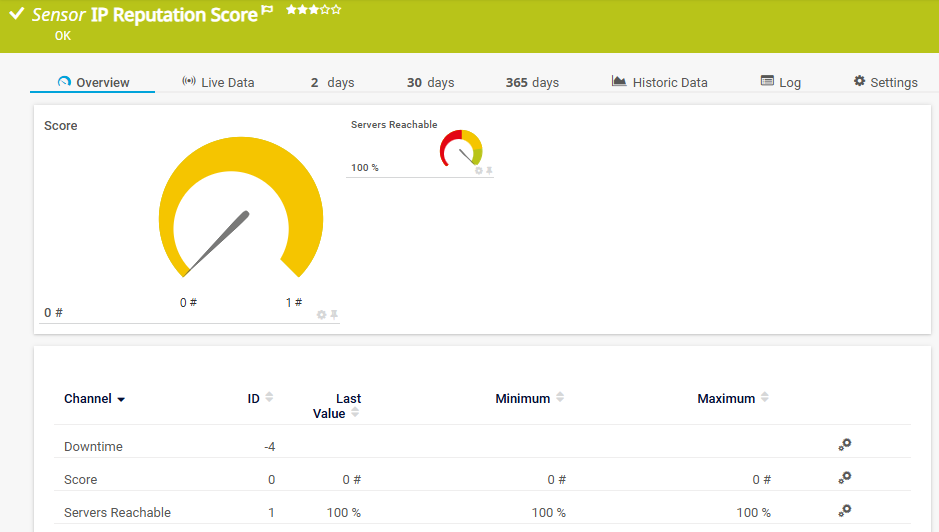Viewport: 939px width, 532px height.
Task: Edit Downtime channel settings gear
Action: tap(844, 445)
